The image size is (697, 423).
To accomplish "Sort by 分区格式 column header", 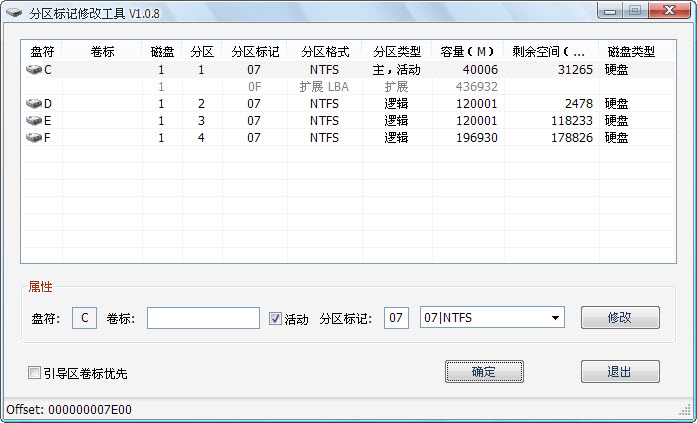I will [324, 51].
